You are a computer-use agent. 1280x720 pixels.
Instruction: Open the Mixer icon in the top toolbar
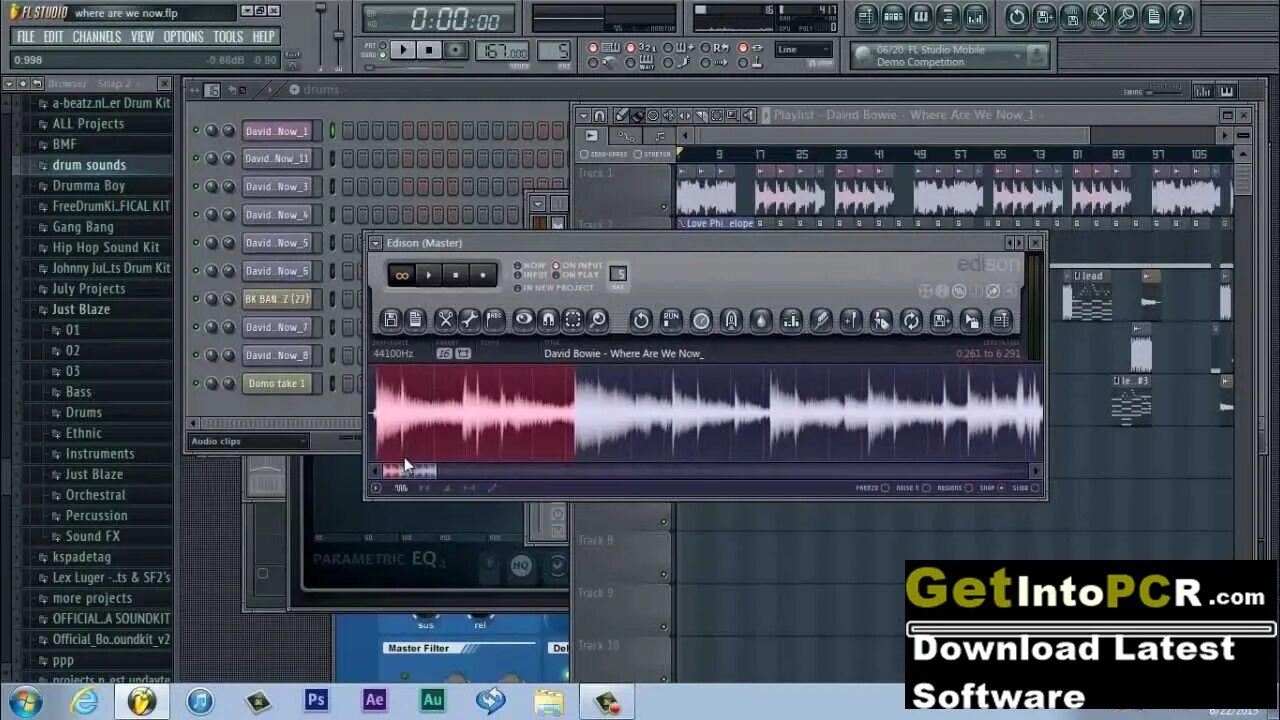[x=975, y=16]
